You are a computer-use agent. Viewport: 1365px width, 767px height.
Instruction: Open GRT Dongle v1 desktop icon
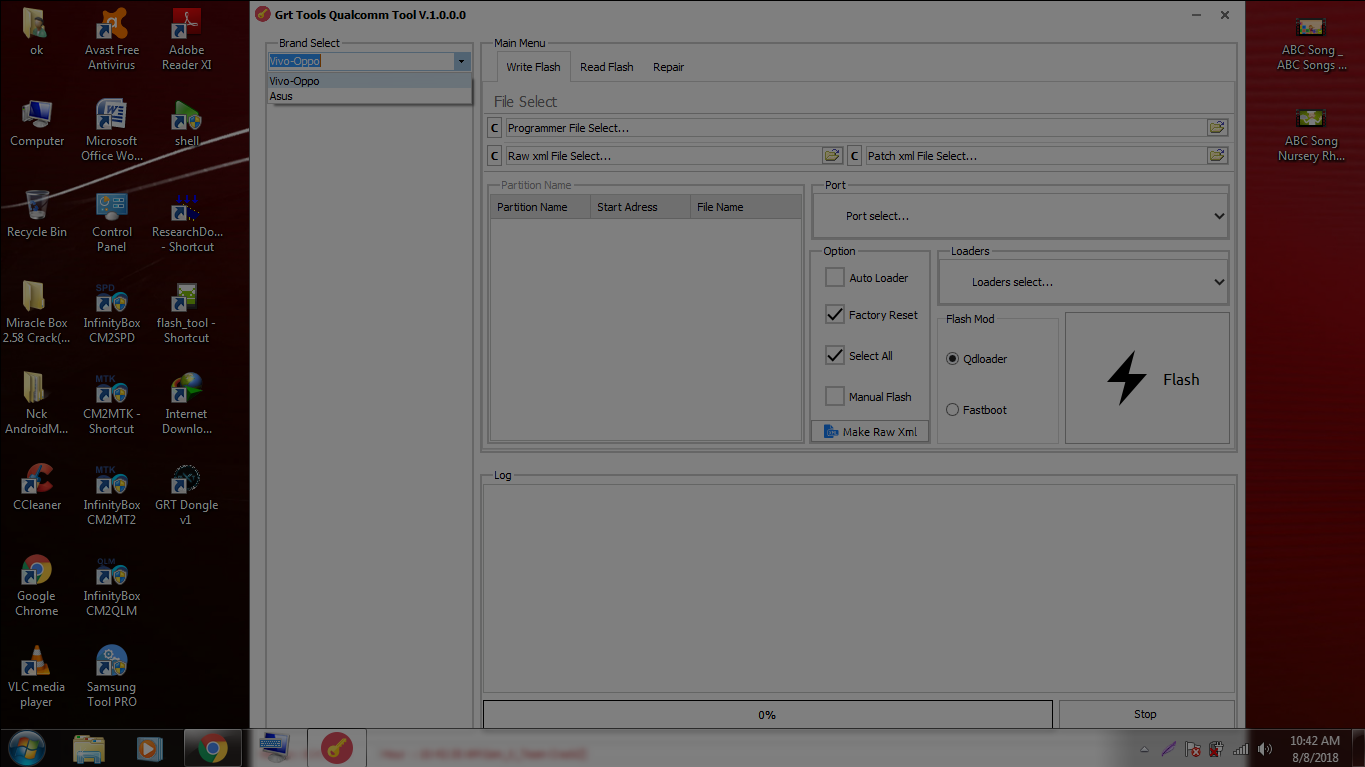(x=186, y=493)
